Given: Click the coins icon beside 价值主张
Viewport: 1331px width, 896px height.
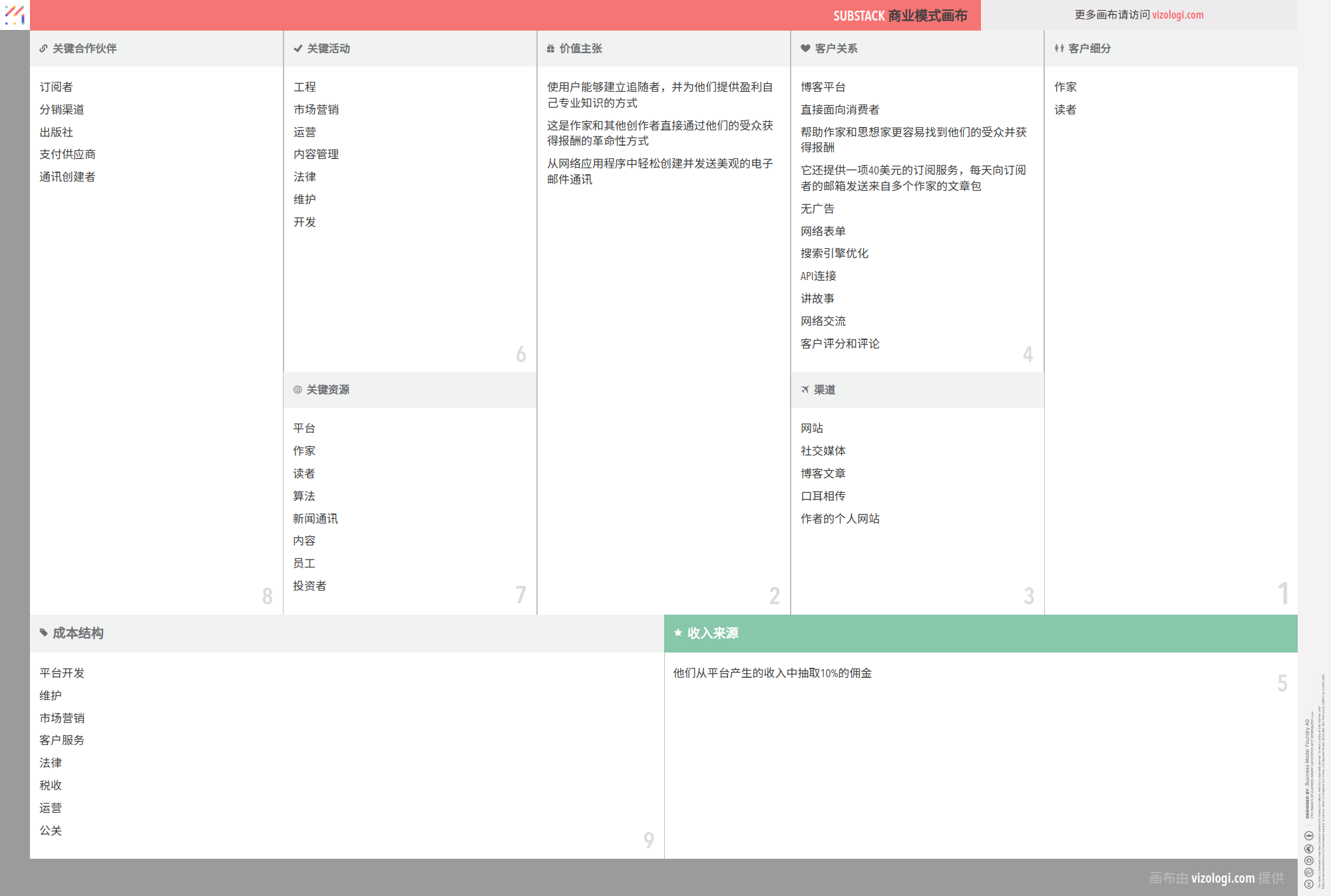Looking at the screenshot, I should tap(550, 48).
